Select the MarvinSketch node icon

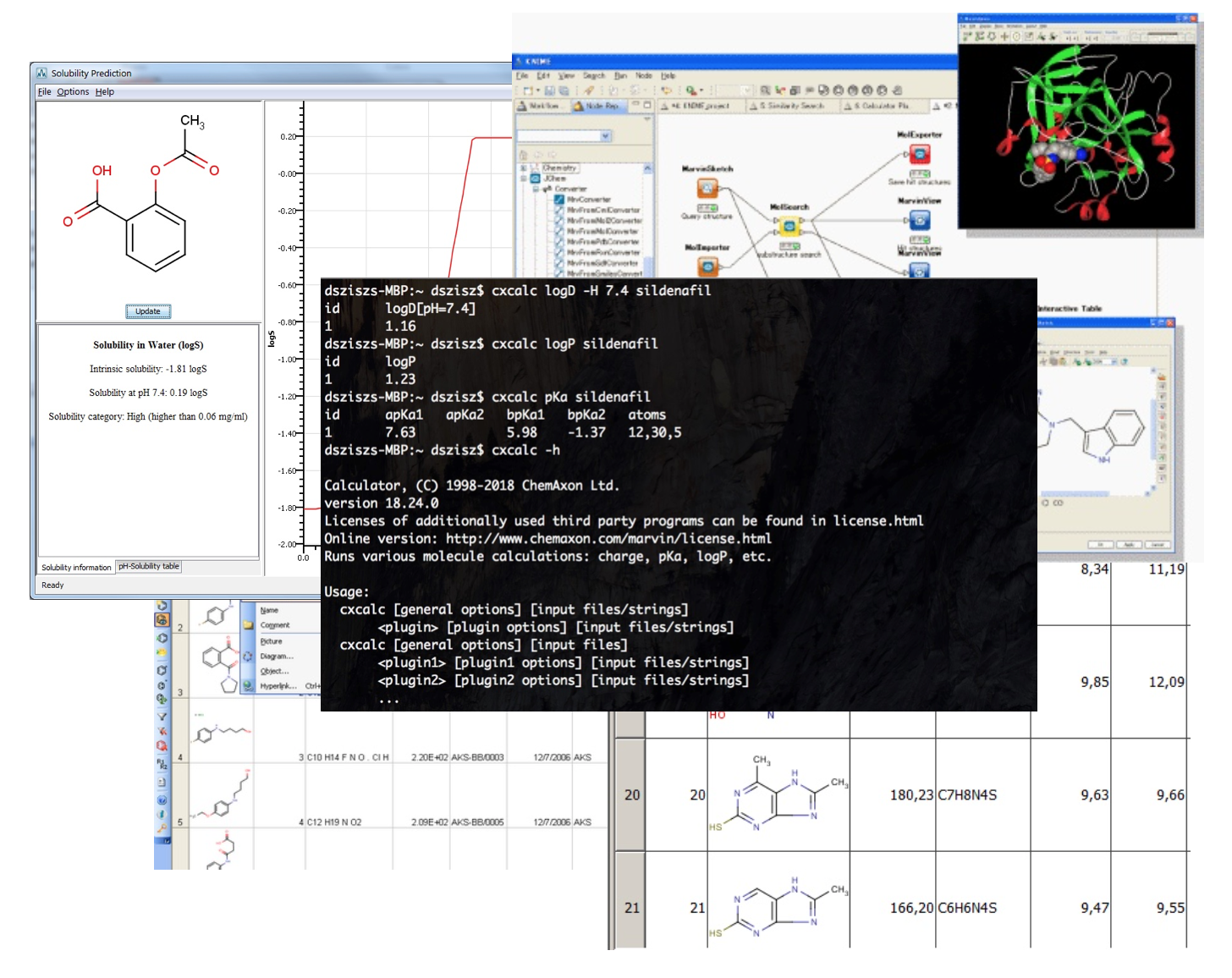click(x=707, y=188)
